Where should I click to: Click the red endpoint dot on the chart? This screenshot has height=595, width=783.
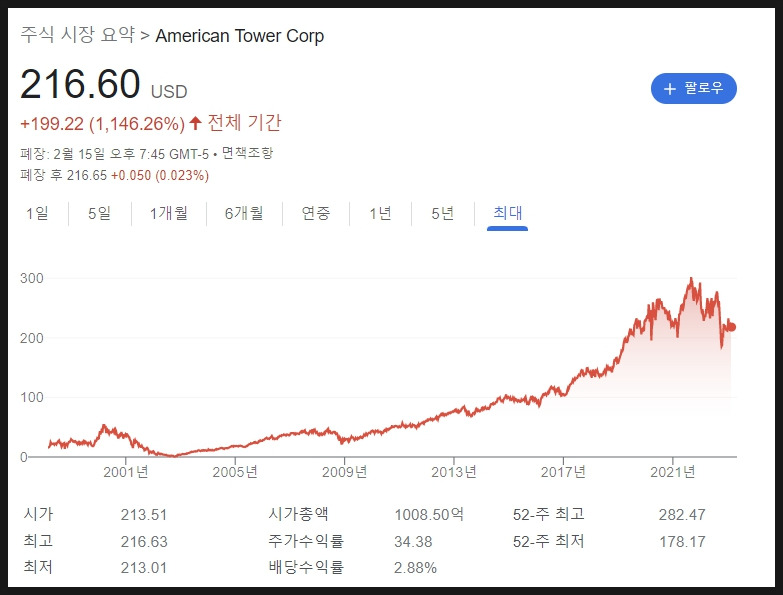(732, 327)
